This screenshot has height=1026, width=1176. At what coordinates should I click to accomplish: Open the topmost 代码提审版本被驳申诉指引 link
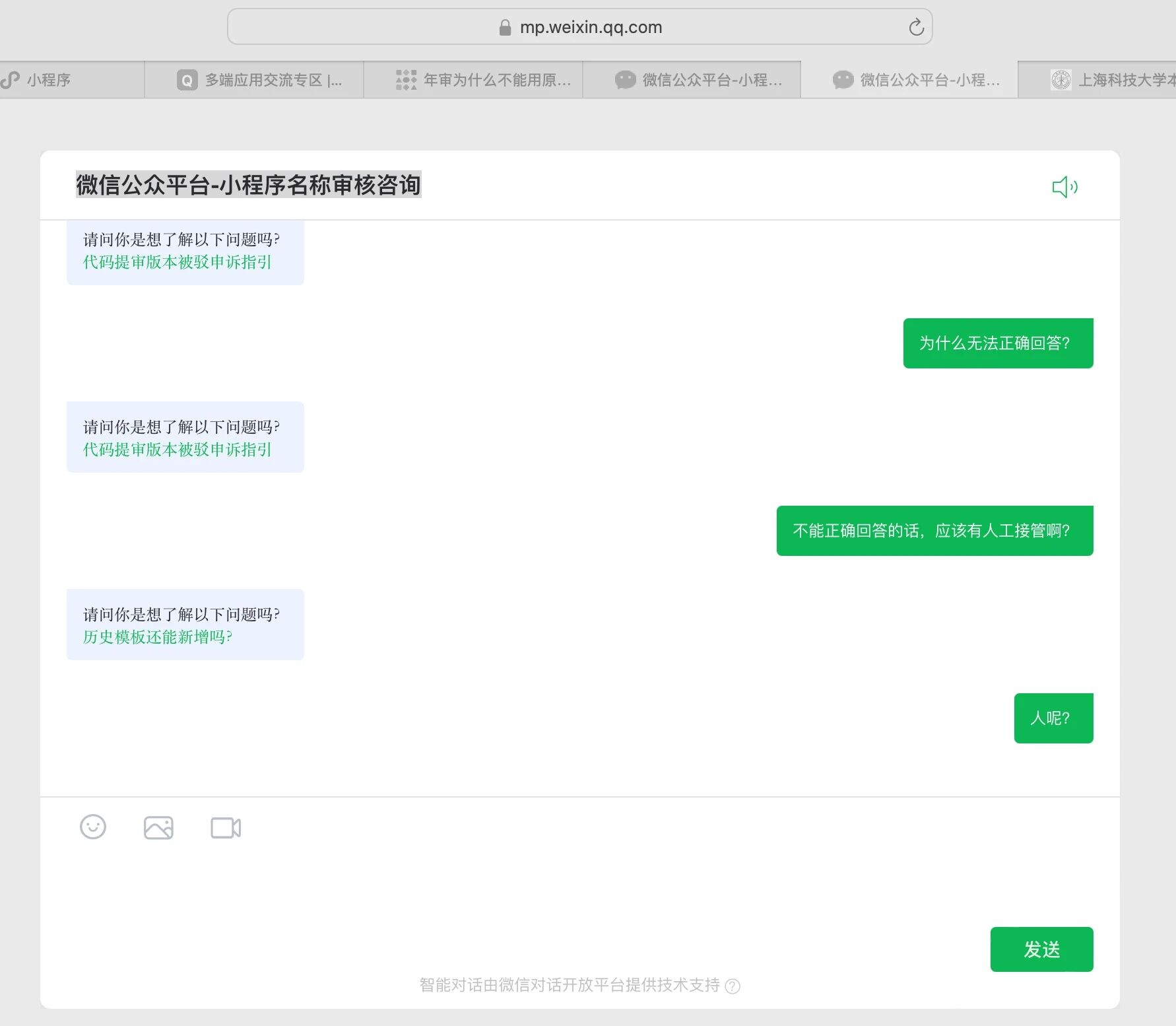click(177, 262)
